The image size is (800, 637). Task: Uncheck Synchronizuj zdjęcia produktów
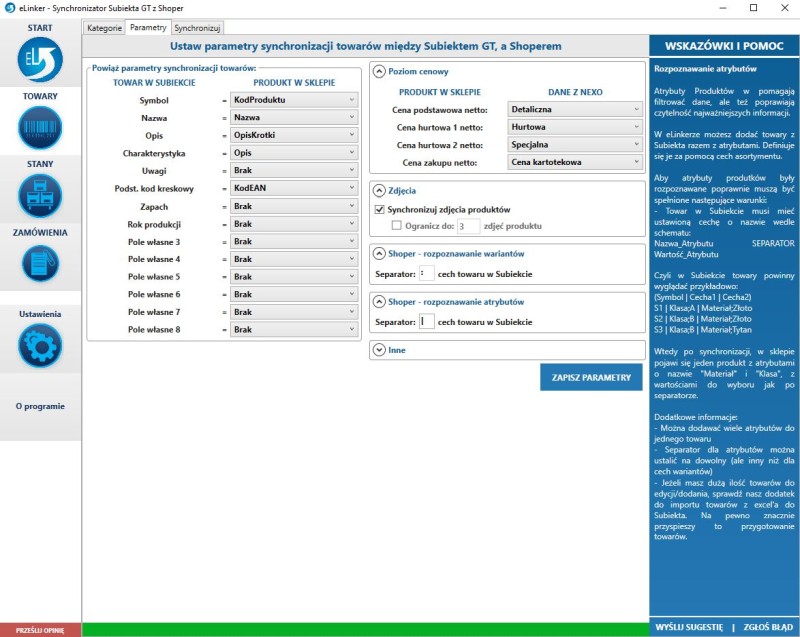(x=380, y=210)
